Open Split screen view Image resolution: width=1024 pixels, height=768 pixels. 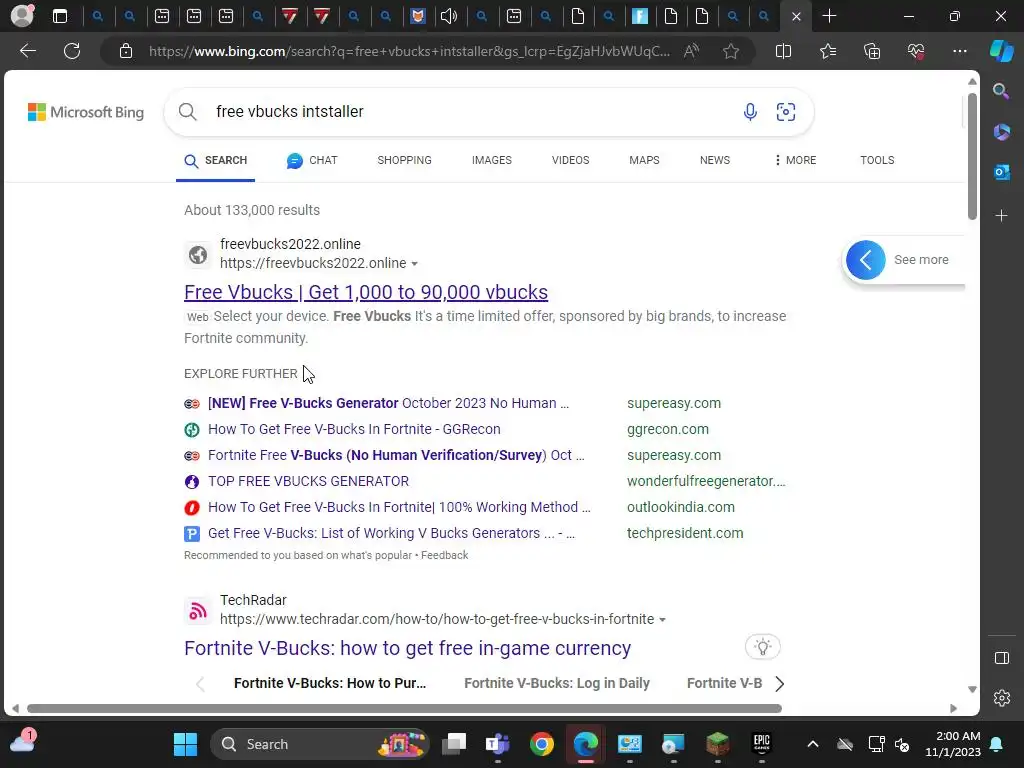click(783, 51)
